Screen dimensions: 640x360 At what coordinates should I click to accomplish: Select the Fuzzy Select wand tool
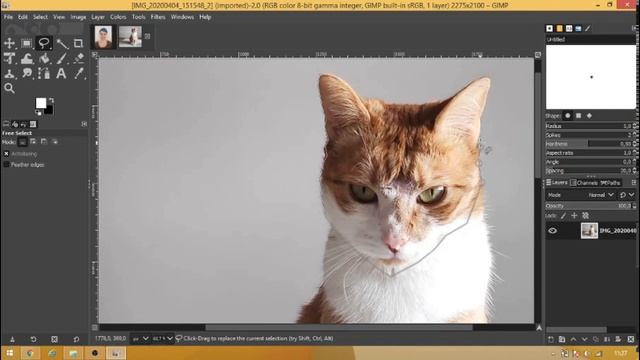(x=62, y=43)
